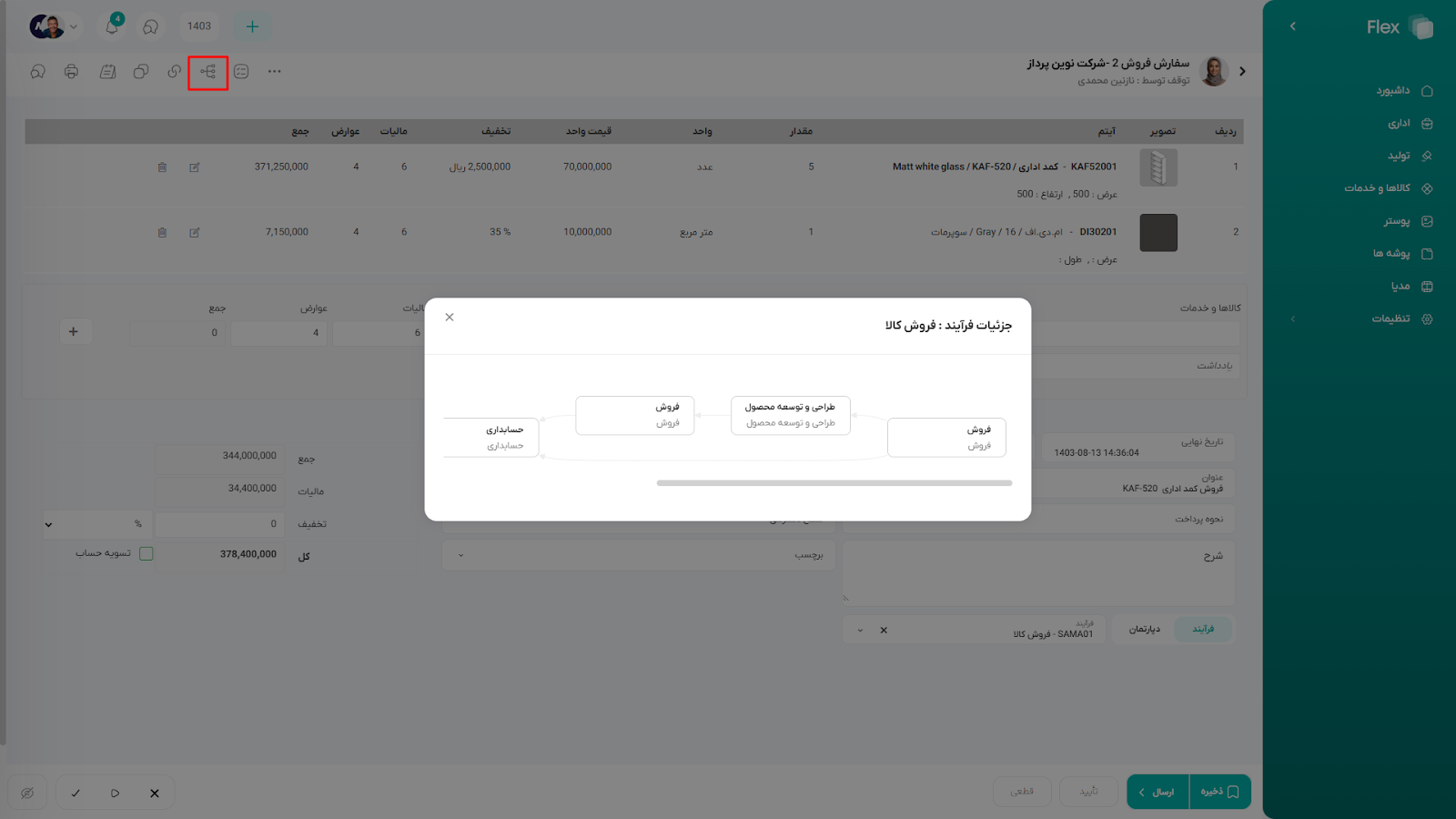Edit row 1 KAF52001 with pencil icon
The image size is (1456, 819).
pos(195,167)
